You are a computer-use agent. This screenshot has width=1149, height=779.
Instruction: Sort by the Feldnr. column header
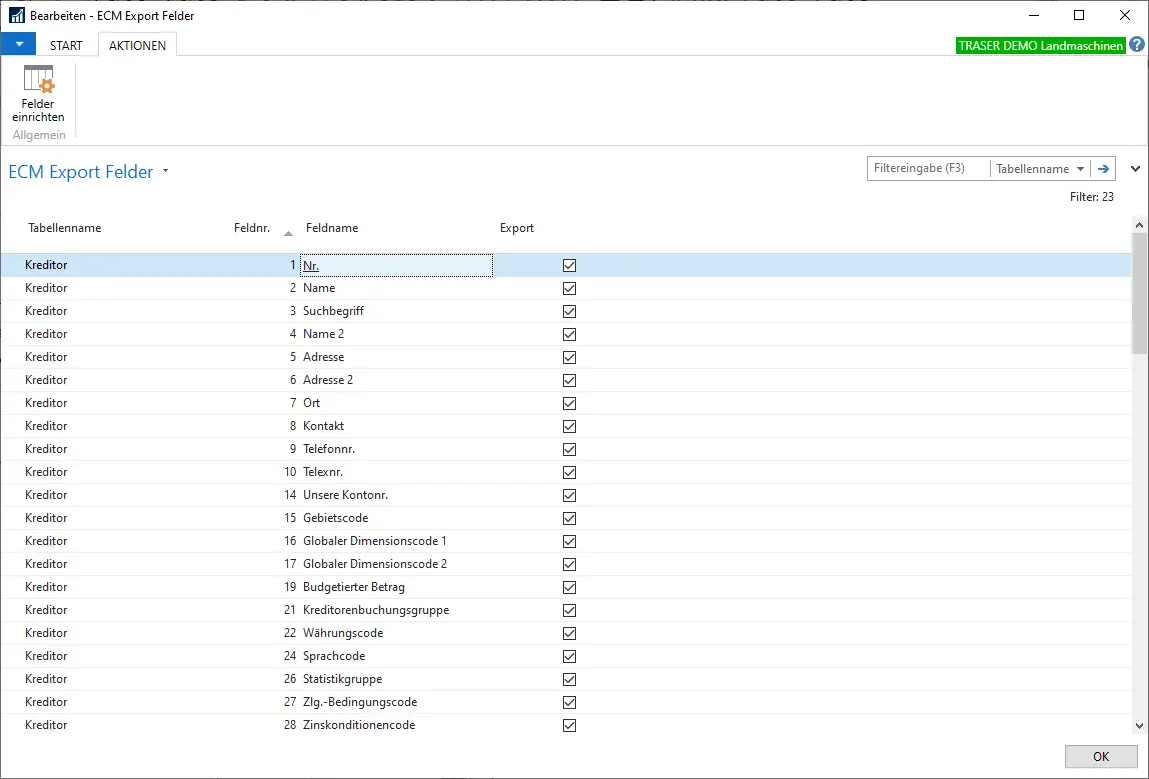click(x=251, y=228)
